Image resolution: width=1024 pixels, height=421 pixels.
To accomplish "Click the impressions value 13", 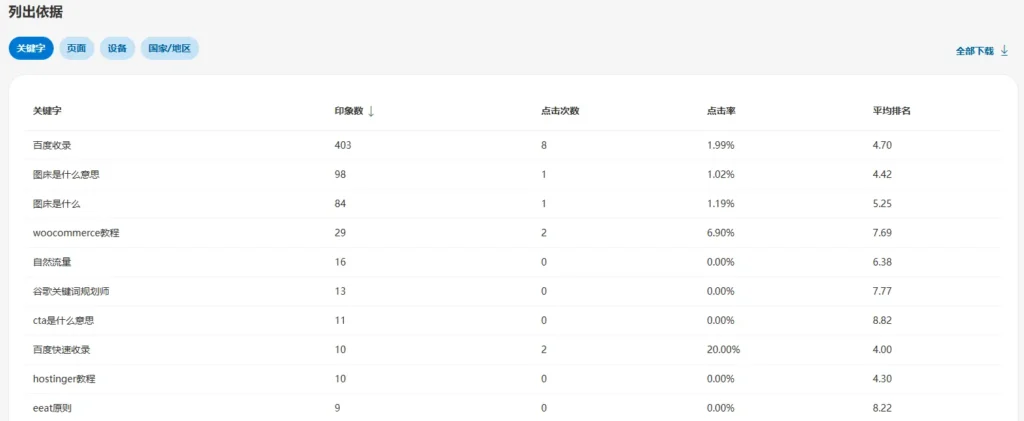I will click(x=340, y=291).
